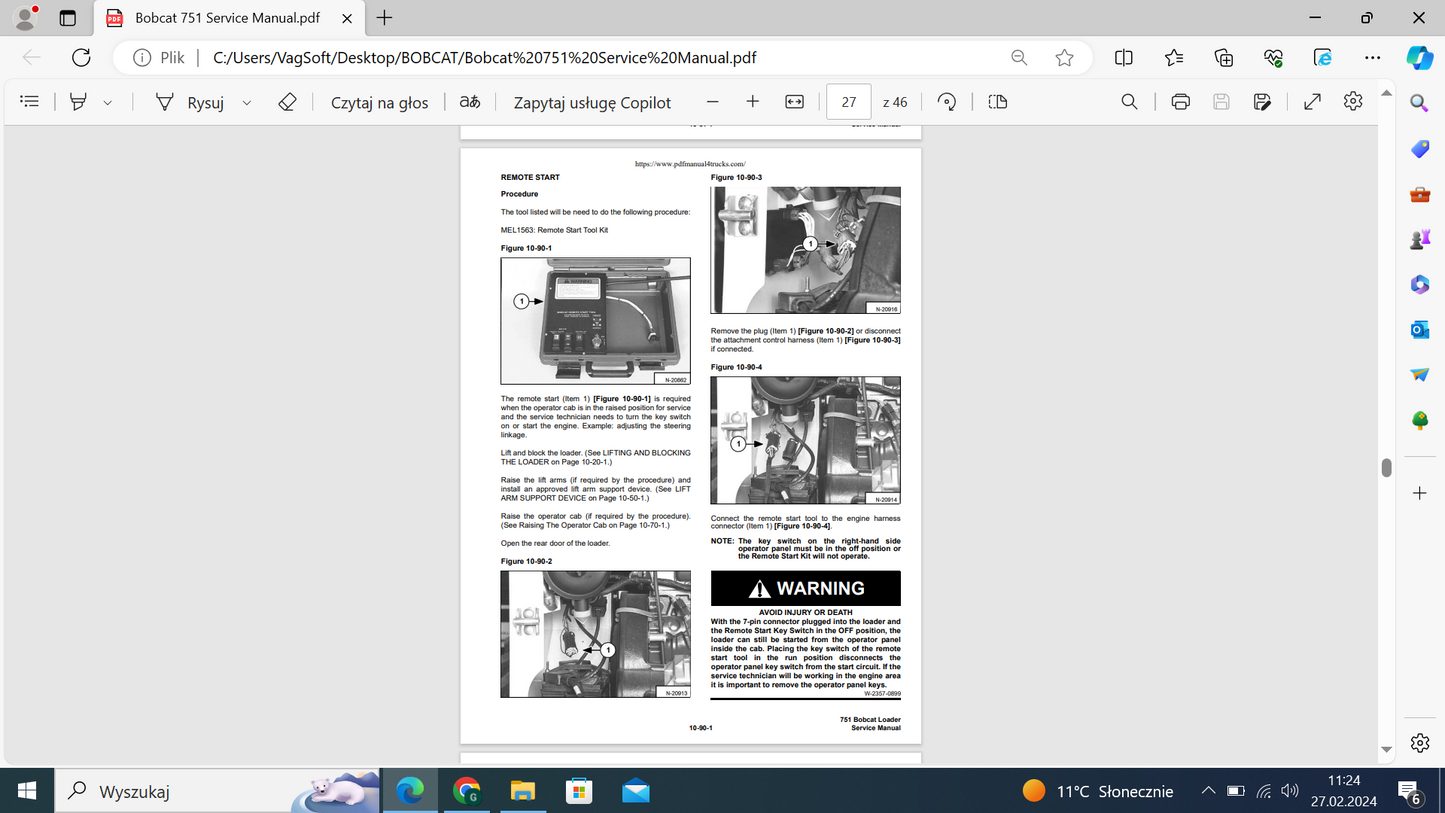
Task: Start Czytaj na głos read aloud
Action: (x=380, y=101)
